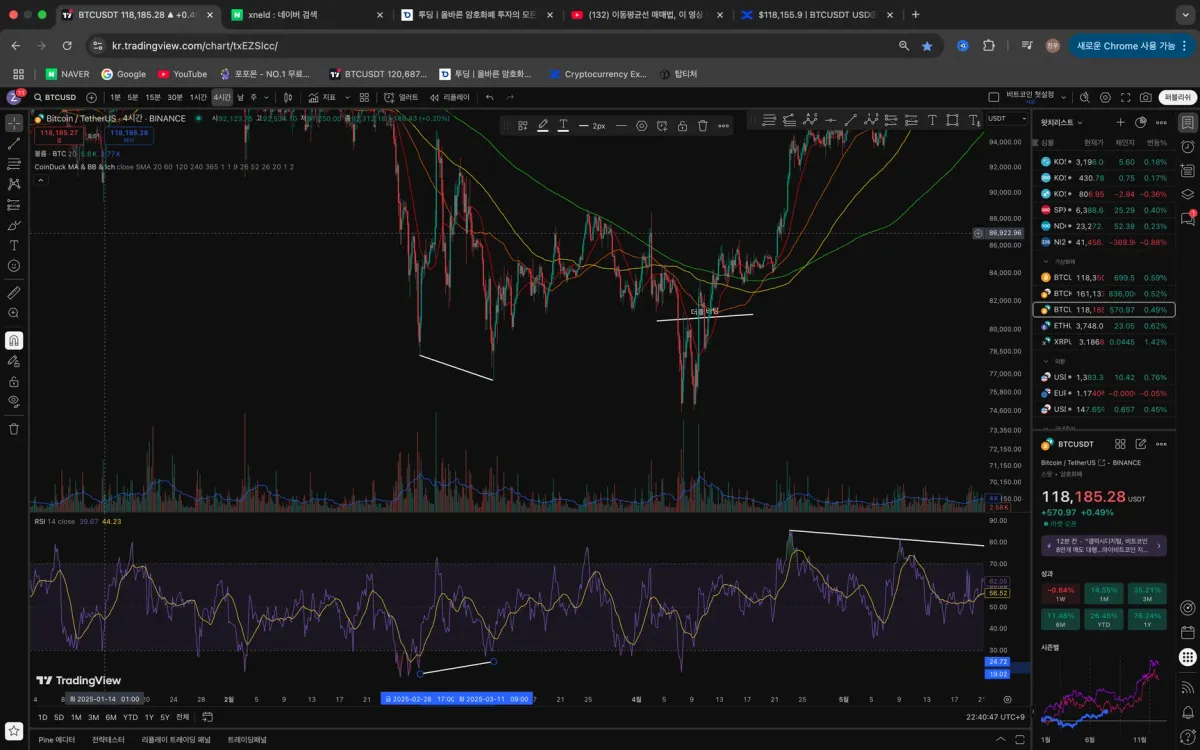Viewport: 1200px width, 750px height.
Task: Click the YTD performance tile
Action: (x=1103, y=619)
